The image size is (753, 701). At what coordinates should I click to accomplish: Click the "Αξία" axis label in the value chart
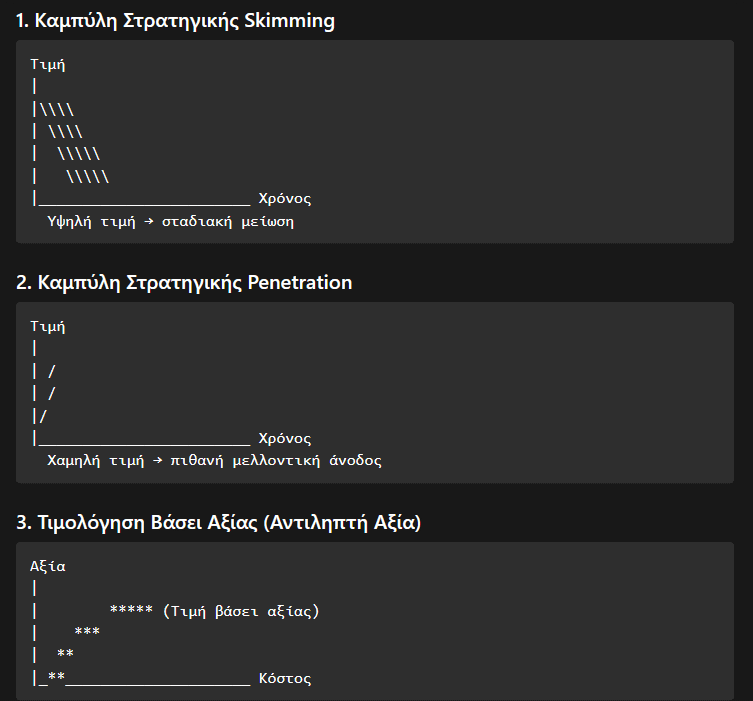[x=48, y=566]
